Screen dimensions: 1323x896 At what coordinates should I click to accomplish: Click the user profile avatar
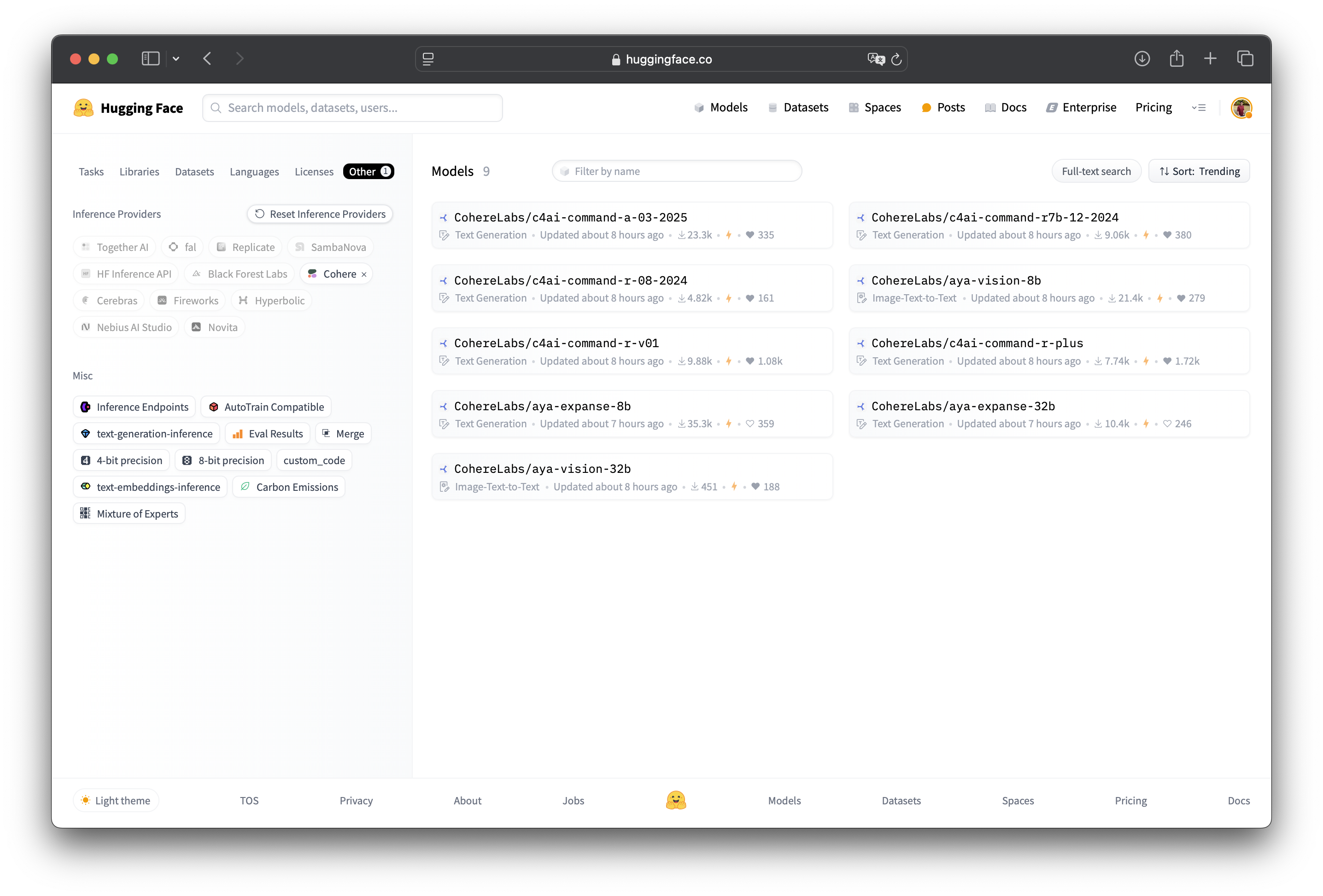(1241, 108)
